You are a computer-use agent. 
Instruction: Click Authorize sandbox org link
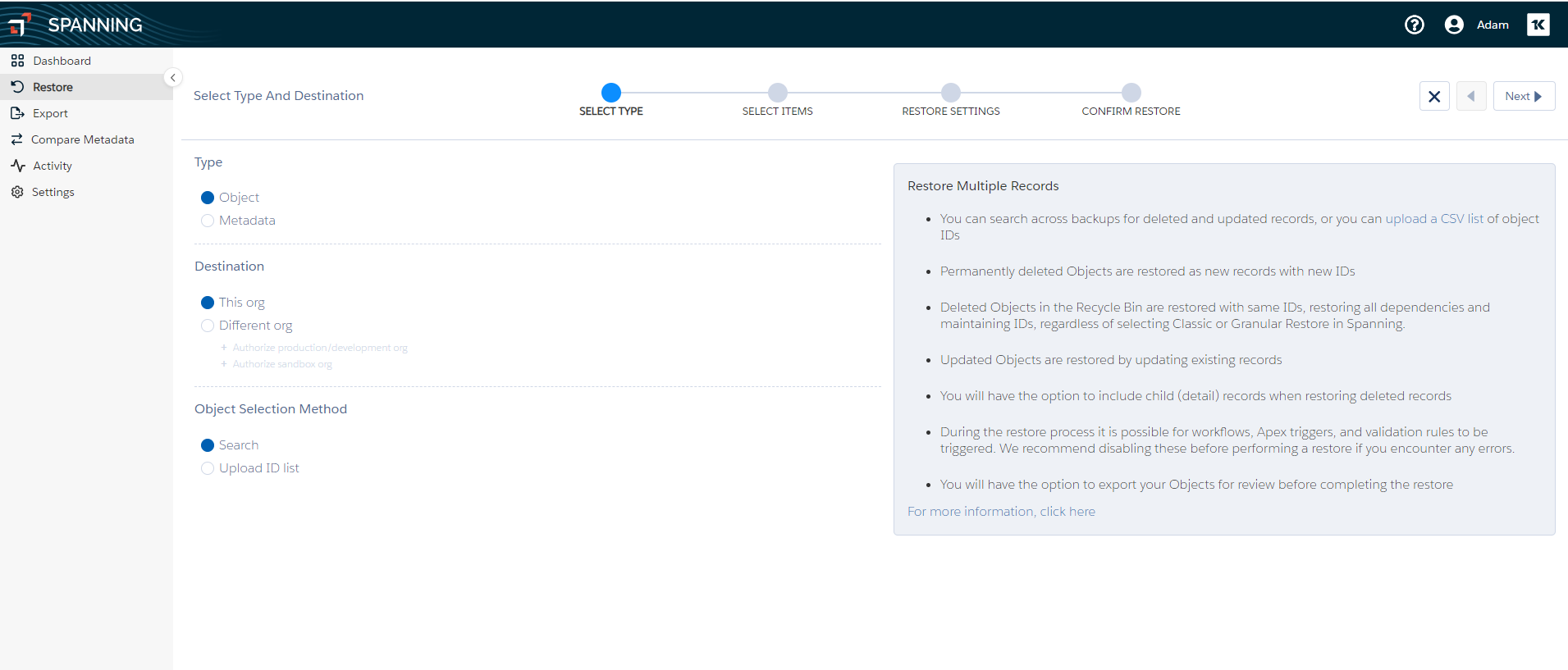(281, 364)
